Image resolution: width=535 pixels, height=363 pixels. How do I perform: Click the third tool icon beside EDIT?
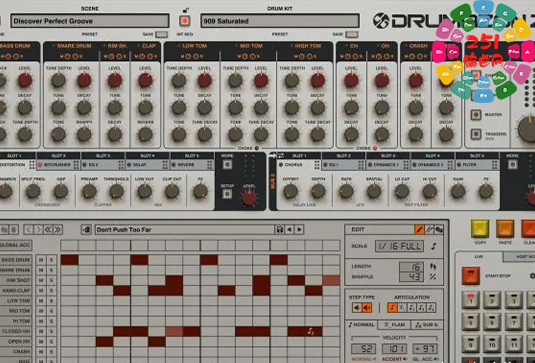click(439, 230)
